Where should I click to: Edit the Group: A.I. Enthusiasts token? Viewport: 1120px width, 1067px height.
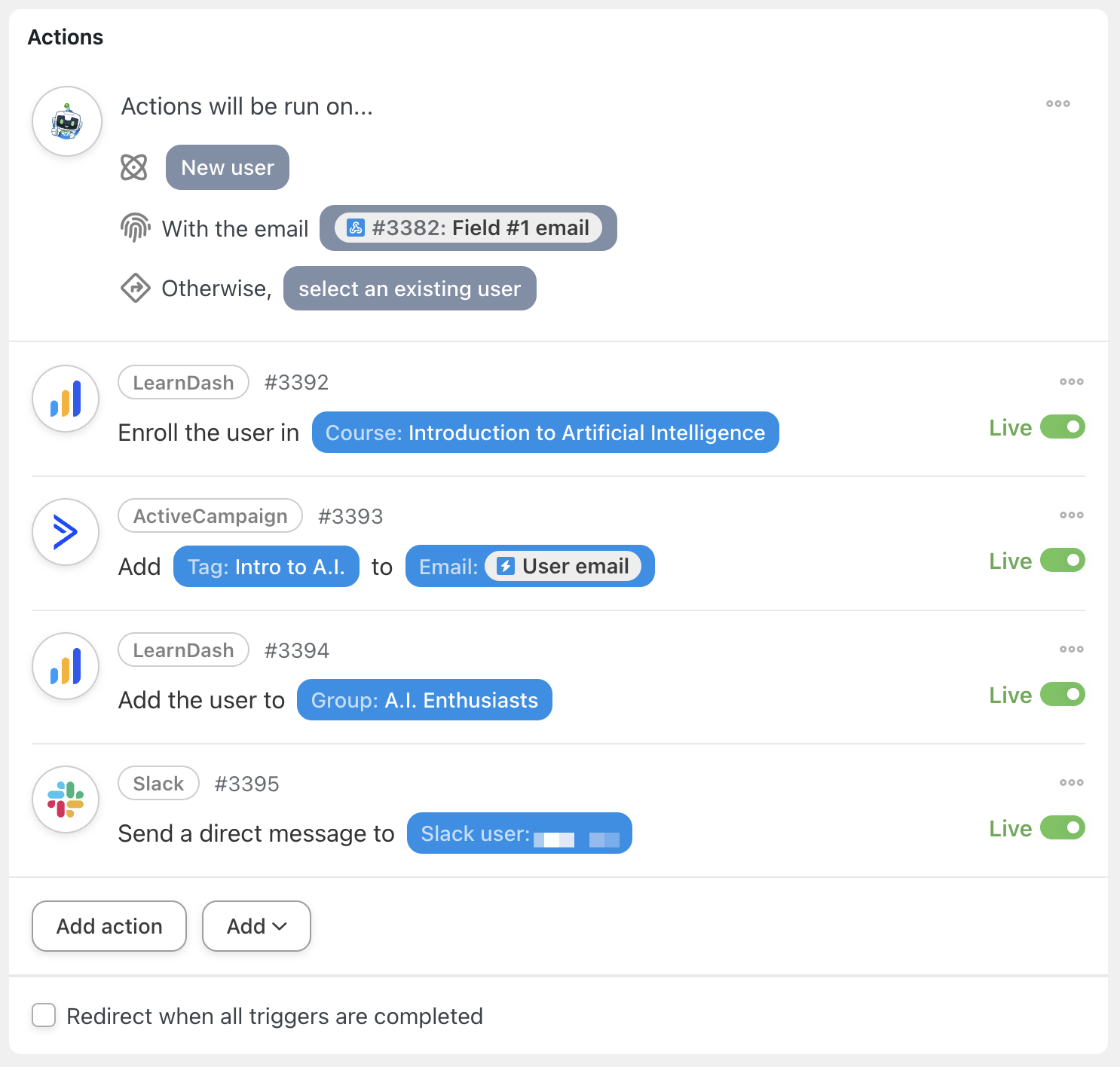tap(424, 700)
